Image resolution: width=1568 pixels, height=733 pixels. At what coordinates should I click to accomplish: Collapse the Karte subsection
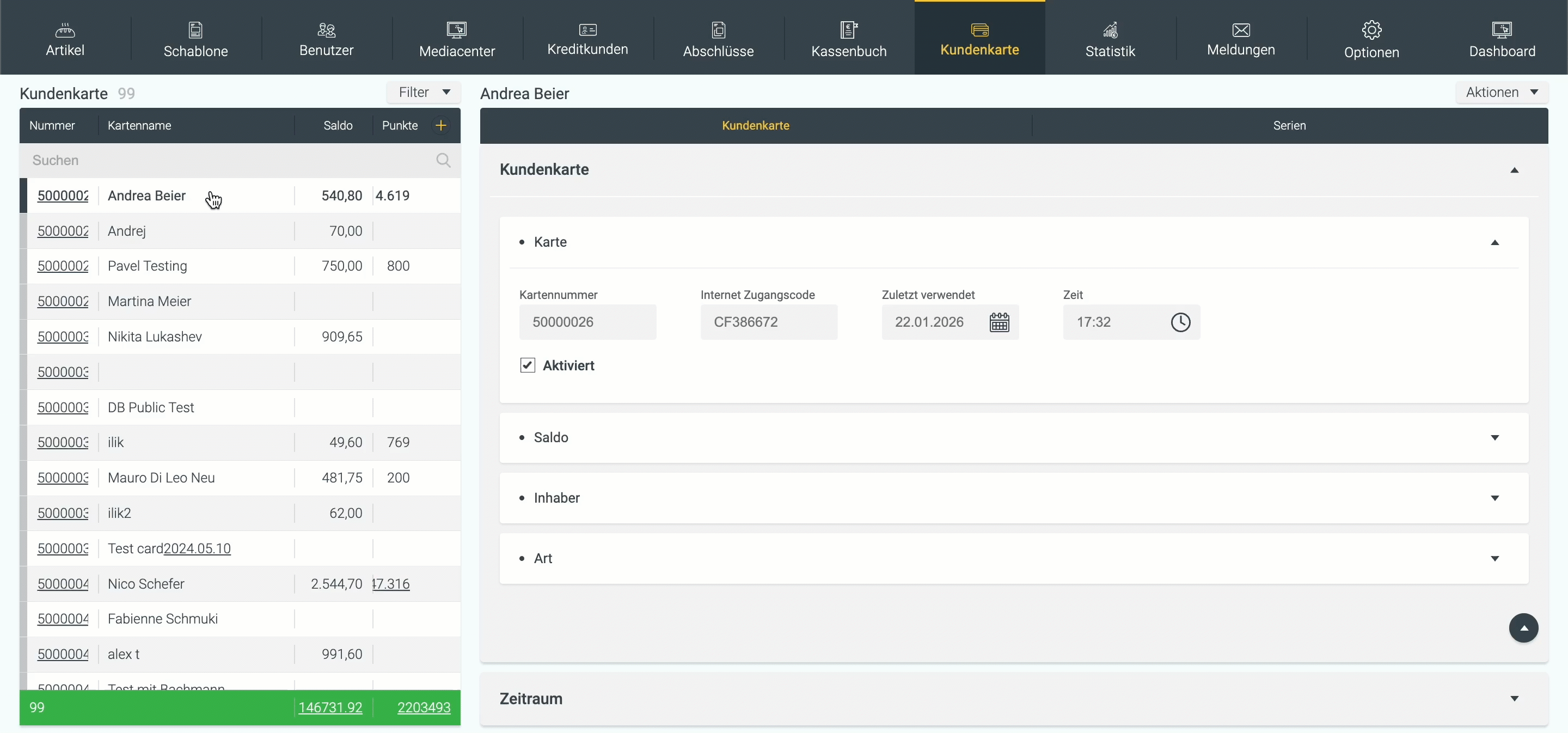click(1494, 242)
